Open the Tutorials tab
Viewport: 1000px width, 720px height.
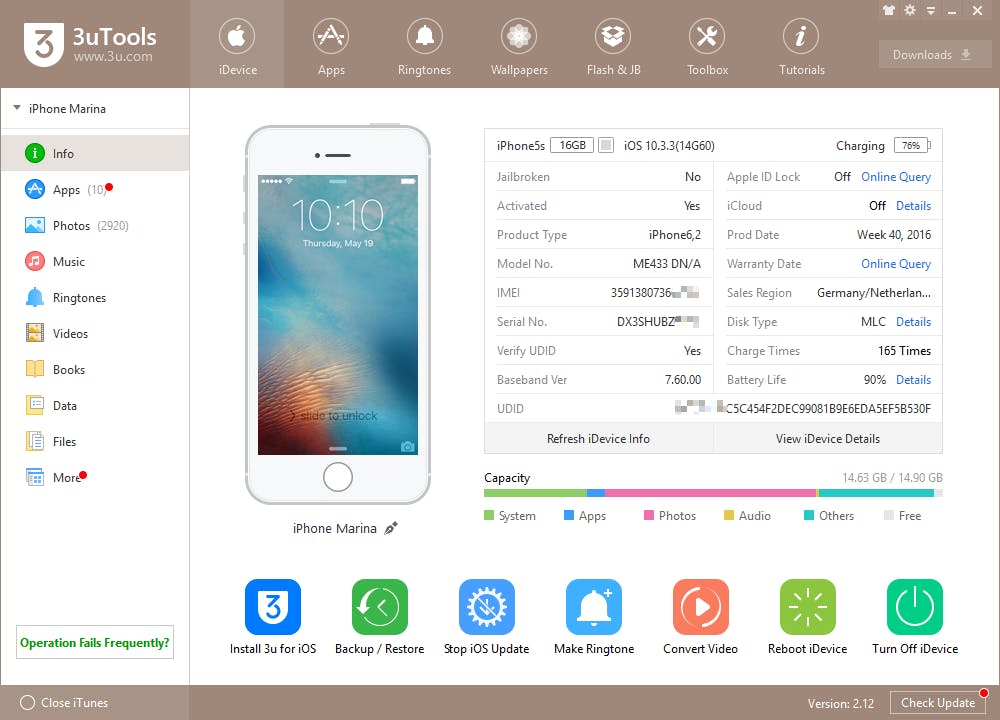tap(802, 45)
